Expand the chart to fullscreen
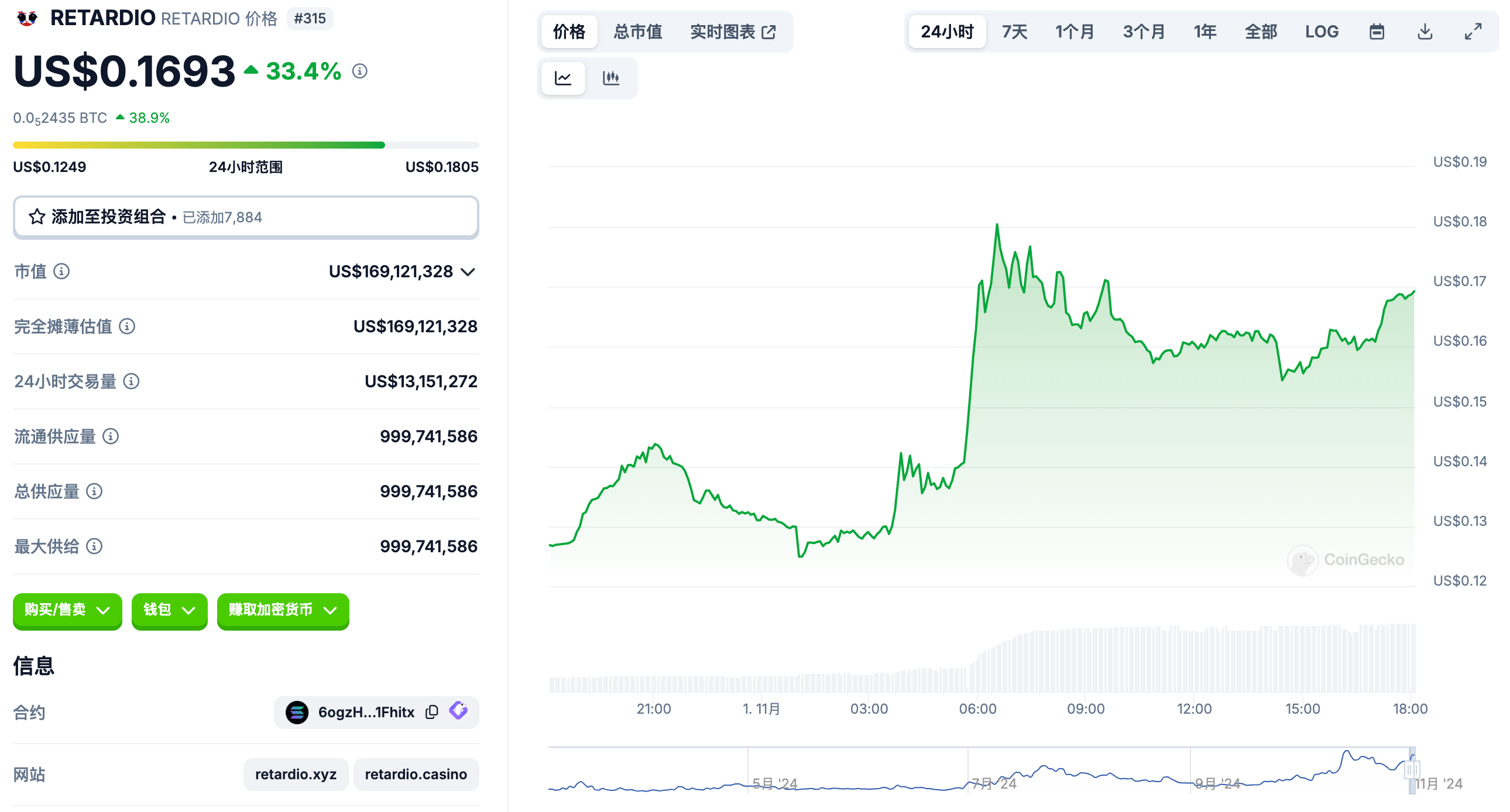Viewport: 1510px width, 812px height. tap(1473, 32)
